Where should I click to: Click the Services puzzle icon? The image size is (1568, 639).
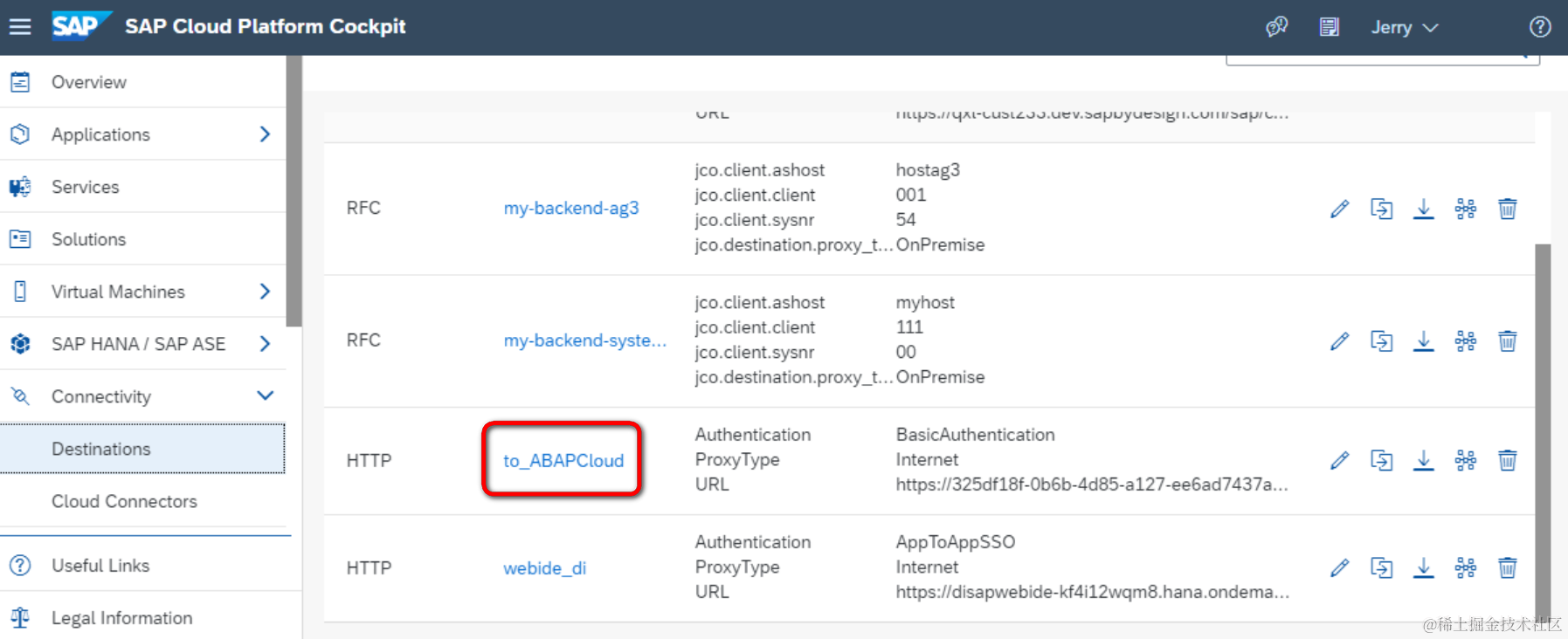[20, 187]
